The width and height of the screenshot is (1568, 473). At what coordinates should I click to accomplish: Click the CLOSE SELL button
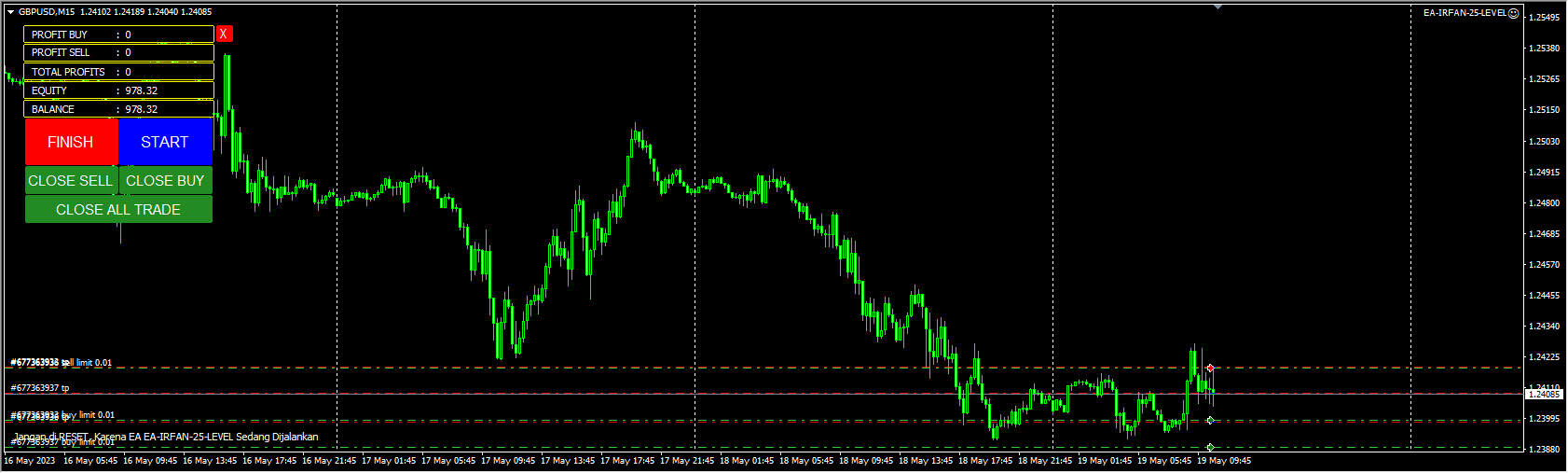coord(71,181)
